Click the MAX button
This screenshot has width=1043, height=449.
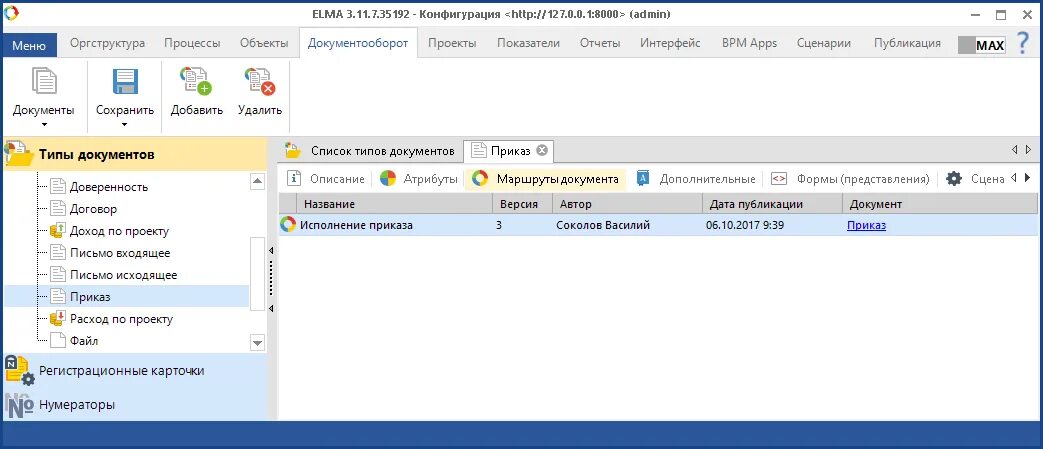tap(982, 45)
